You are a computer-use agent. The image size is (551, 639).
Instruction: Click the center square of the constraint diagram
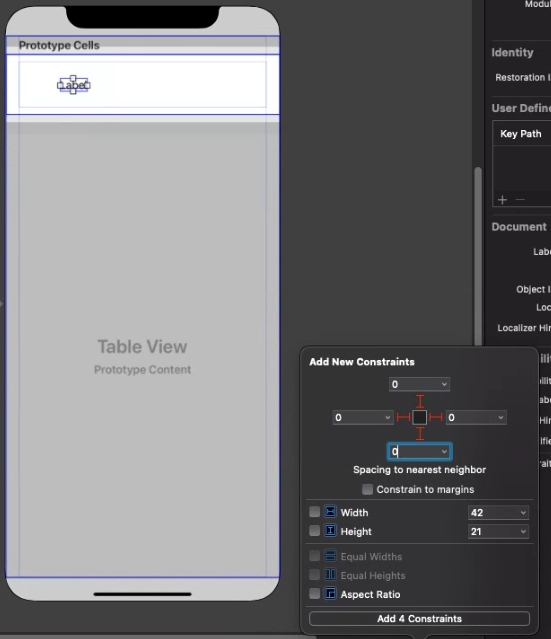pyautogui.click(x=420, y=417)
